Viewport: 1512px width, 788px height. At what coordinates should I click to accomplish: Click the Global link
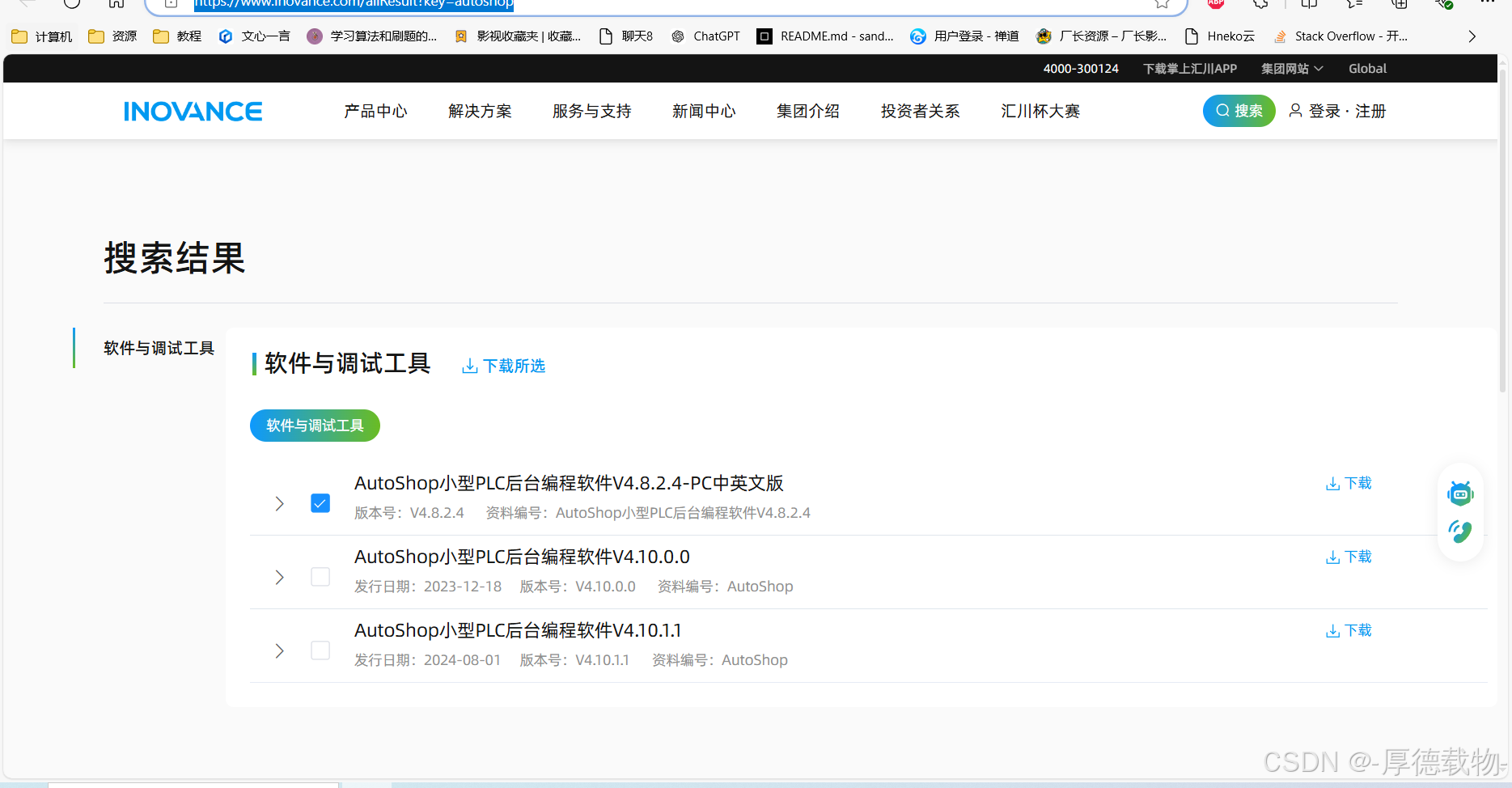[x=1367, y=69]
